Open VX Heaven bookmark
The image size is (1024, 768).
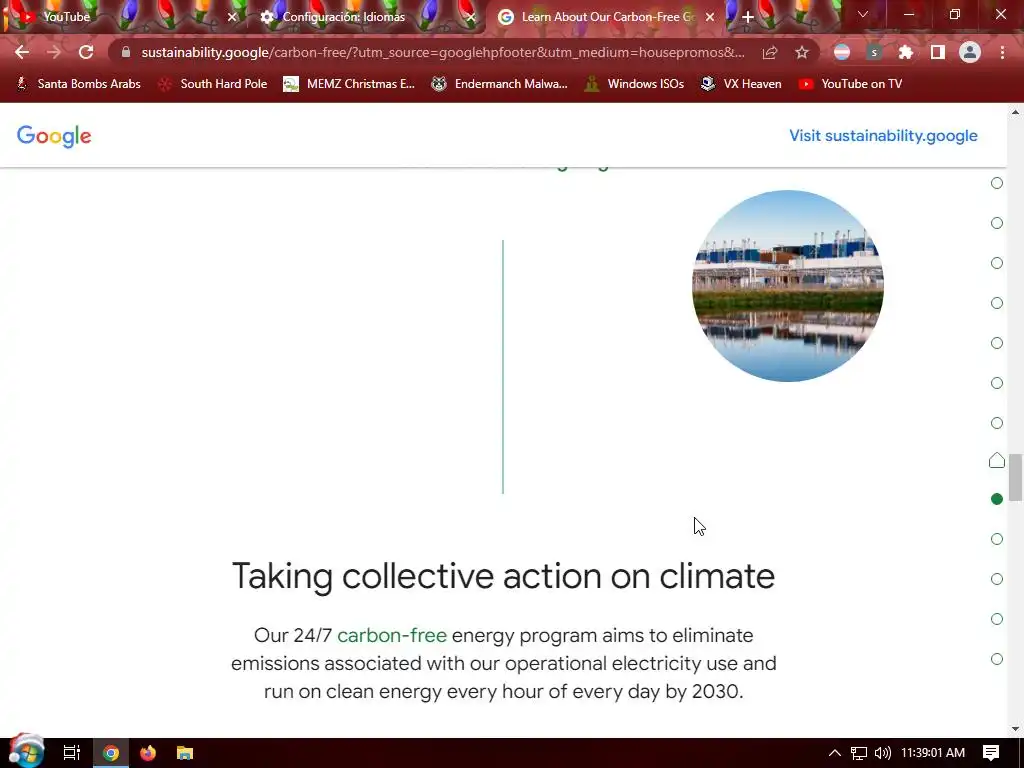(741, 84)
